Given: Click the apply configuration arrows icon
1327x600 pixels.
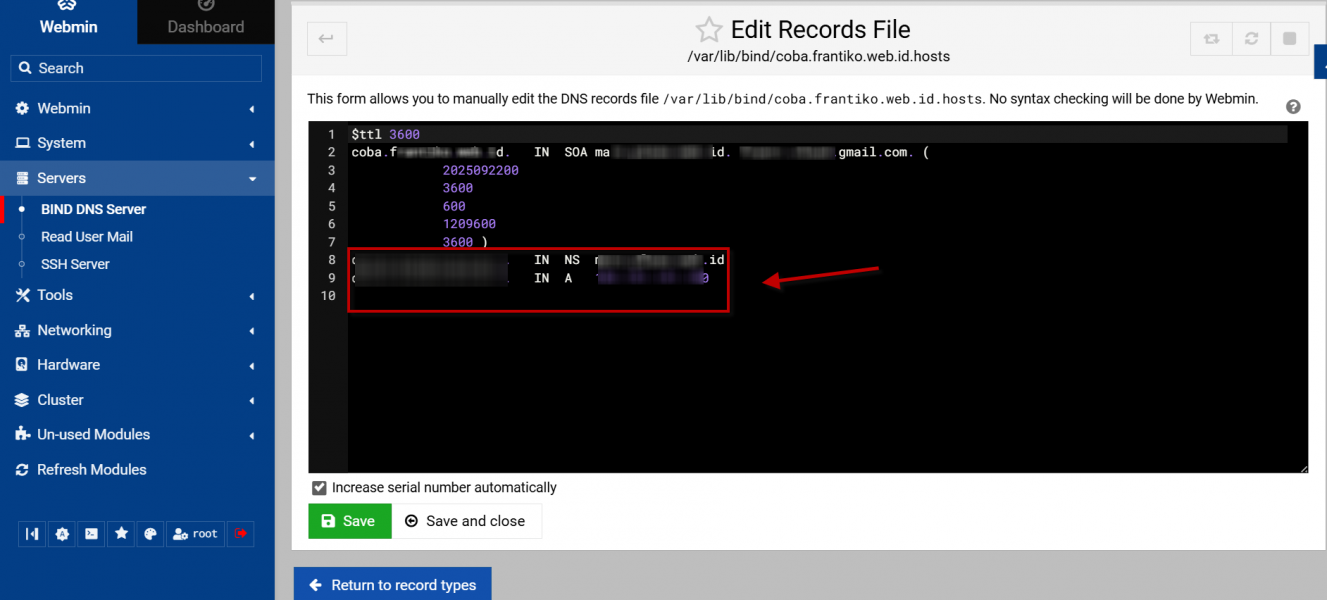Looking at the screenshot, I should pyautogui.click(x=1211, y=39).
